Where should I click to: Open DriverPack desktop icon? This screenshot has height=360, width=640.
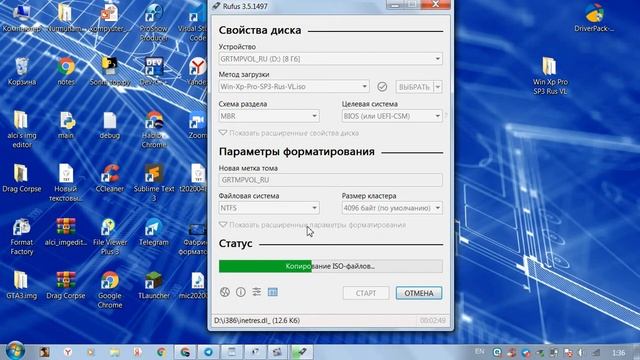coord(594,18)
